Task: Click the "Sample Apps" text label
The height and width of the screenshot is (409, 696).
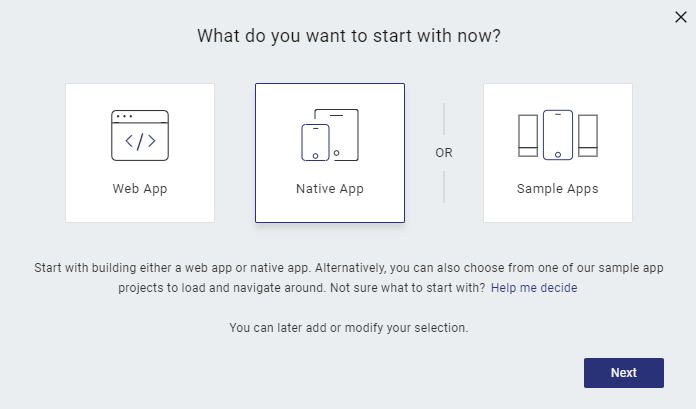Action: (x=558, y=189)
